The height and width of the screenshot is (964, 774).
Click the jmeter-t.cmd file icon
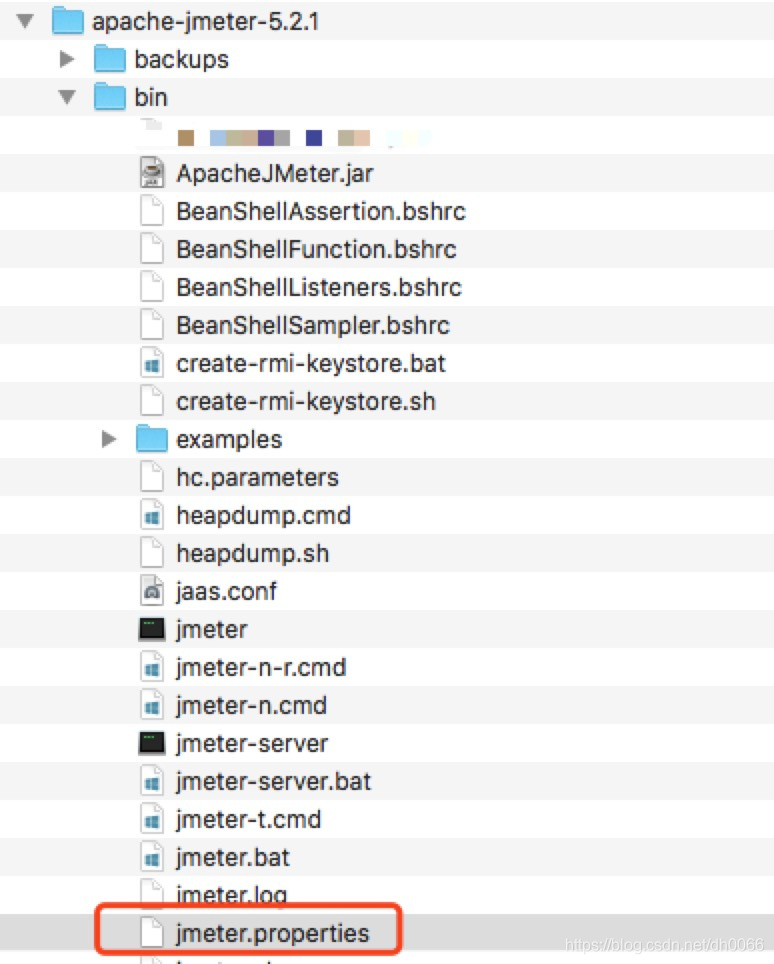[152, 820]
